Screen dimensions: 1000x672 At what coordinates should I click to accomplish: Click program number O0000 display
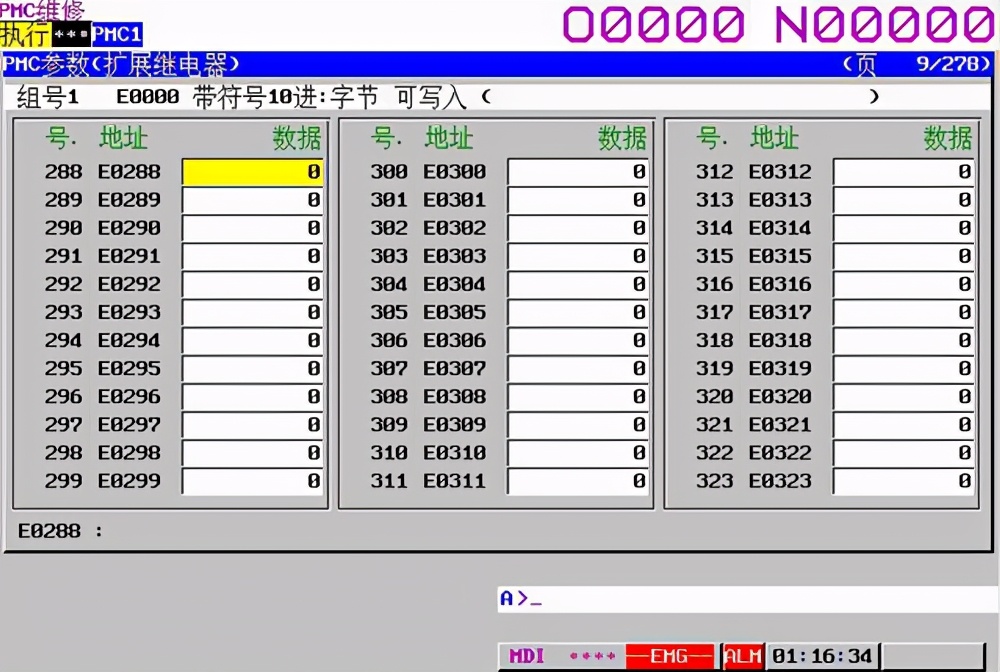point(654,24)
